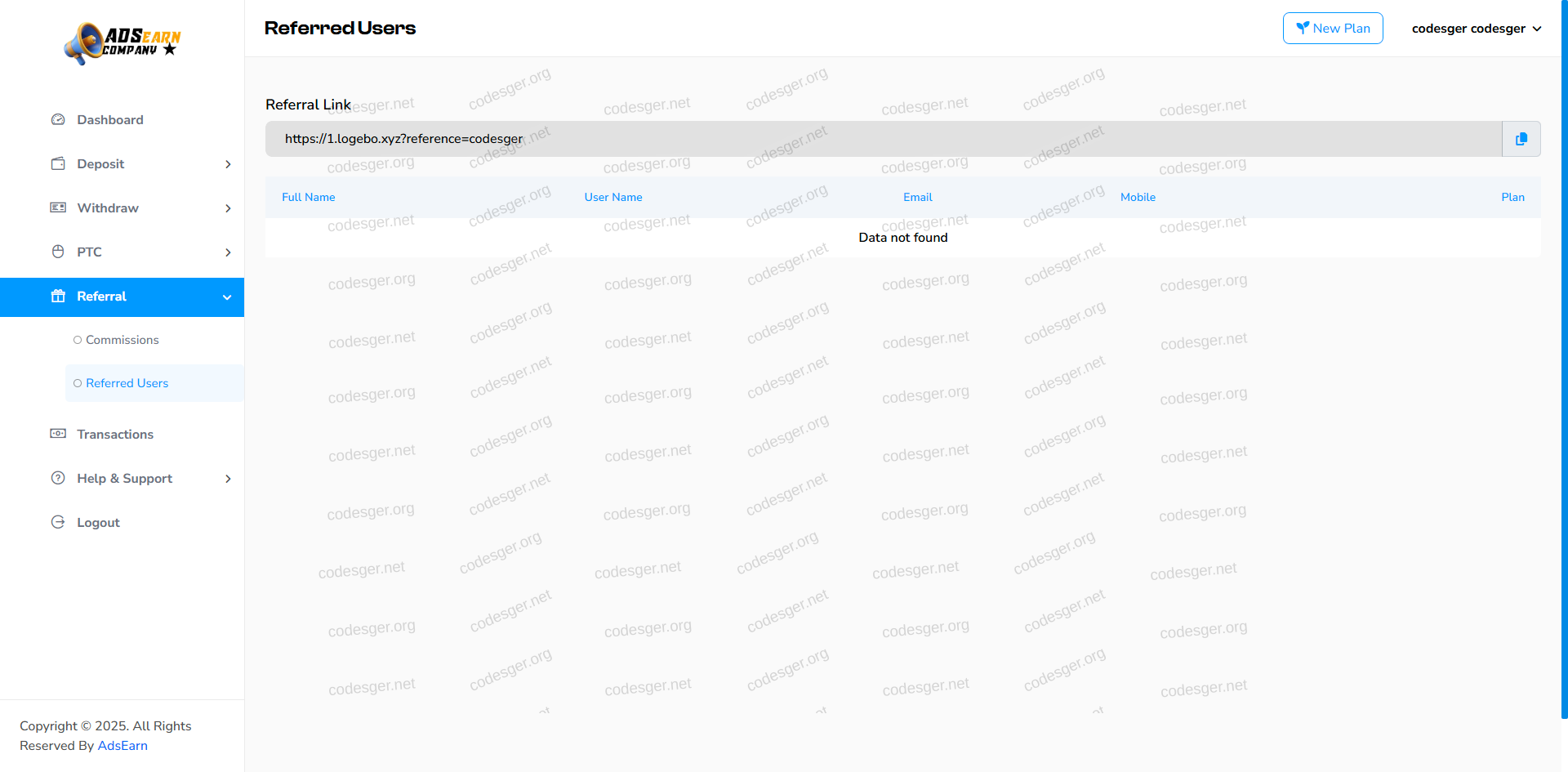Click the Deposit wallet icon
1568x772 pixels.
(58, 164)
